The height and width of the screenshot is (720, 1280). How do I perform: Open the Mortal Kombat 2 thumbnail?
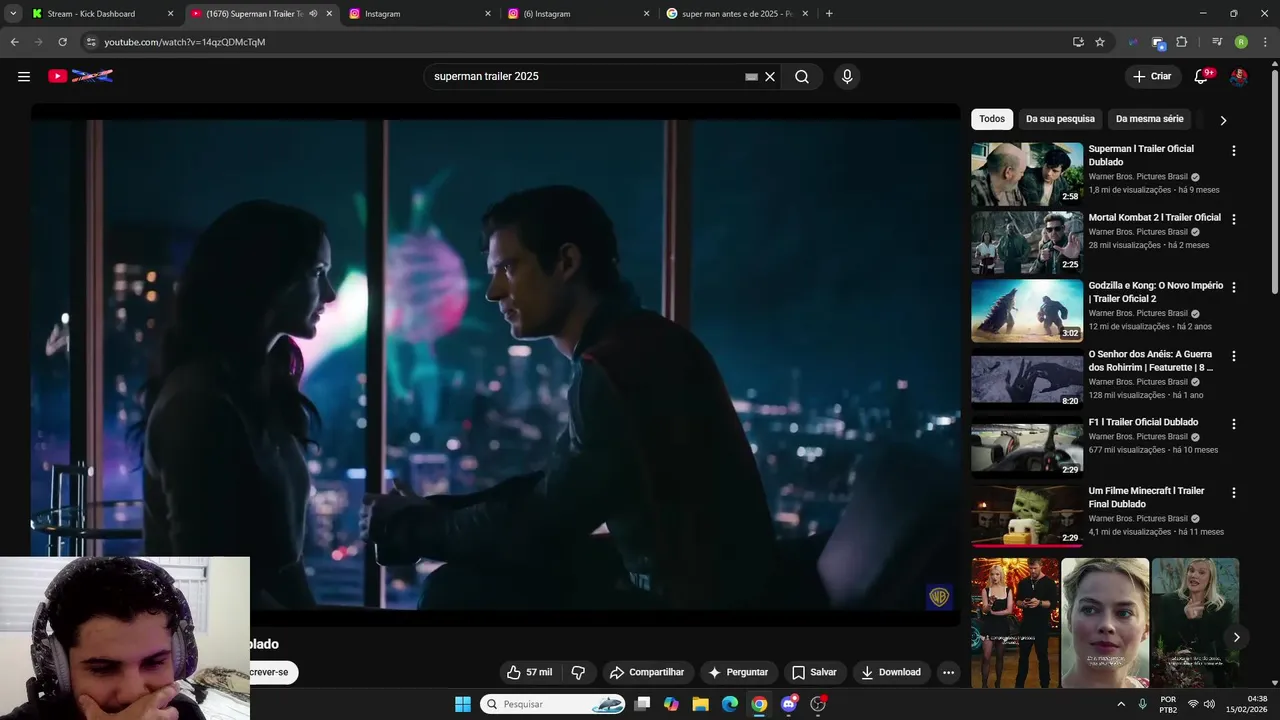coord(1027,243)
